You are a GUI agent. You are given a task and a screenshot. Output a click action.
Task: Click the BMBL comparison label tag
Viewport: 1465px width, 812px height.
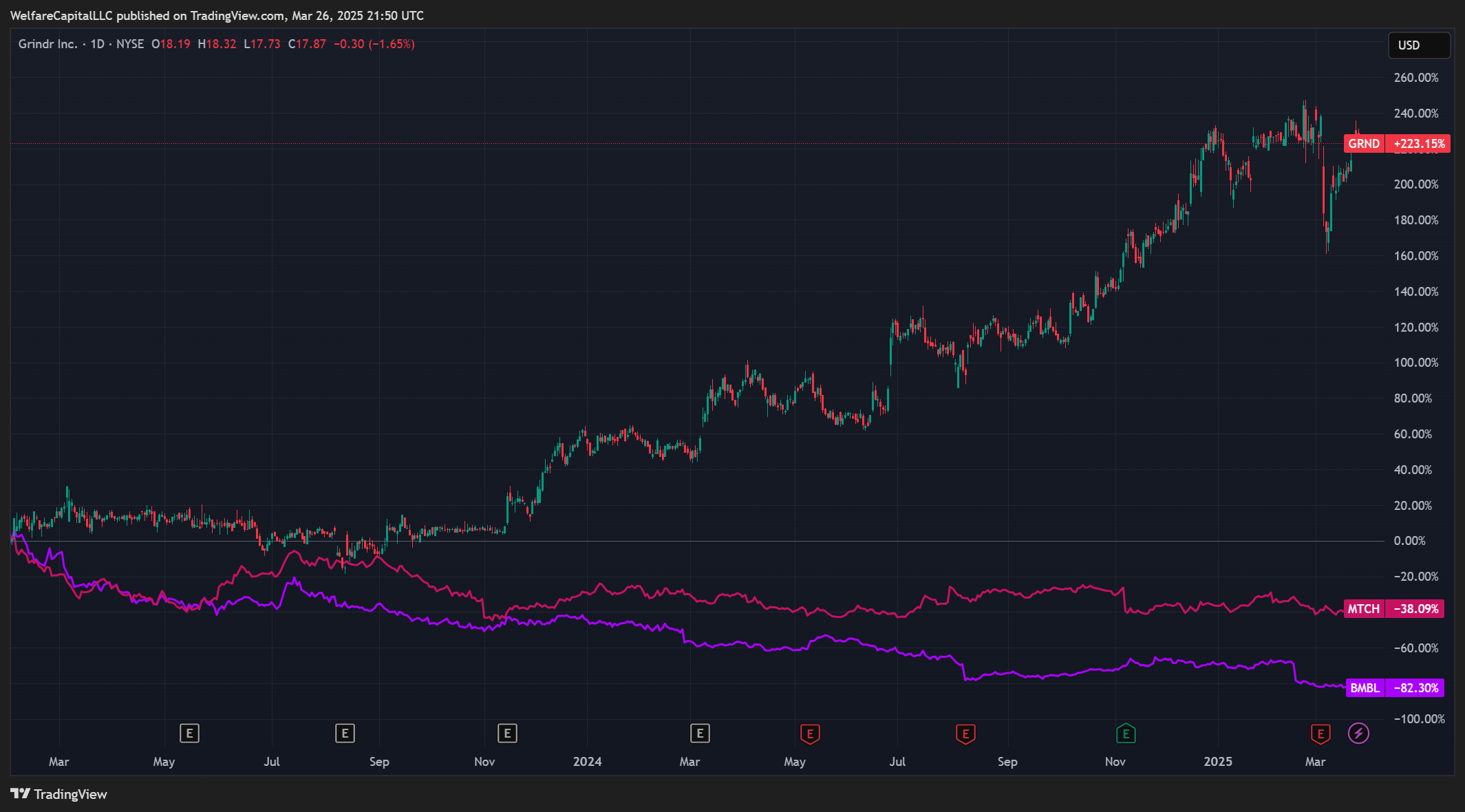pos(1365,688)
